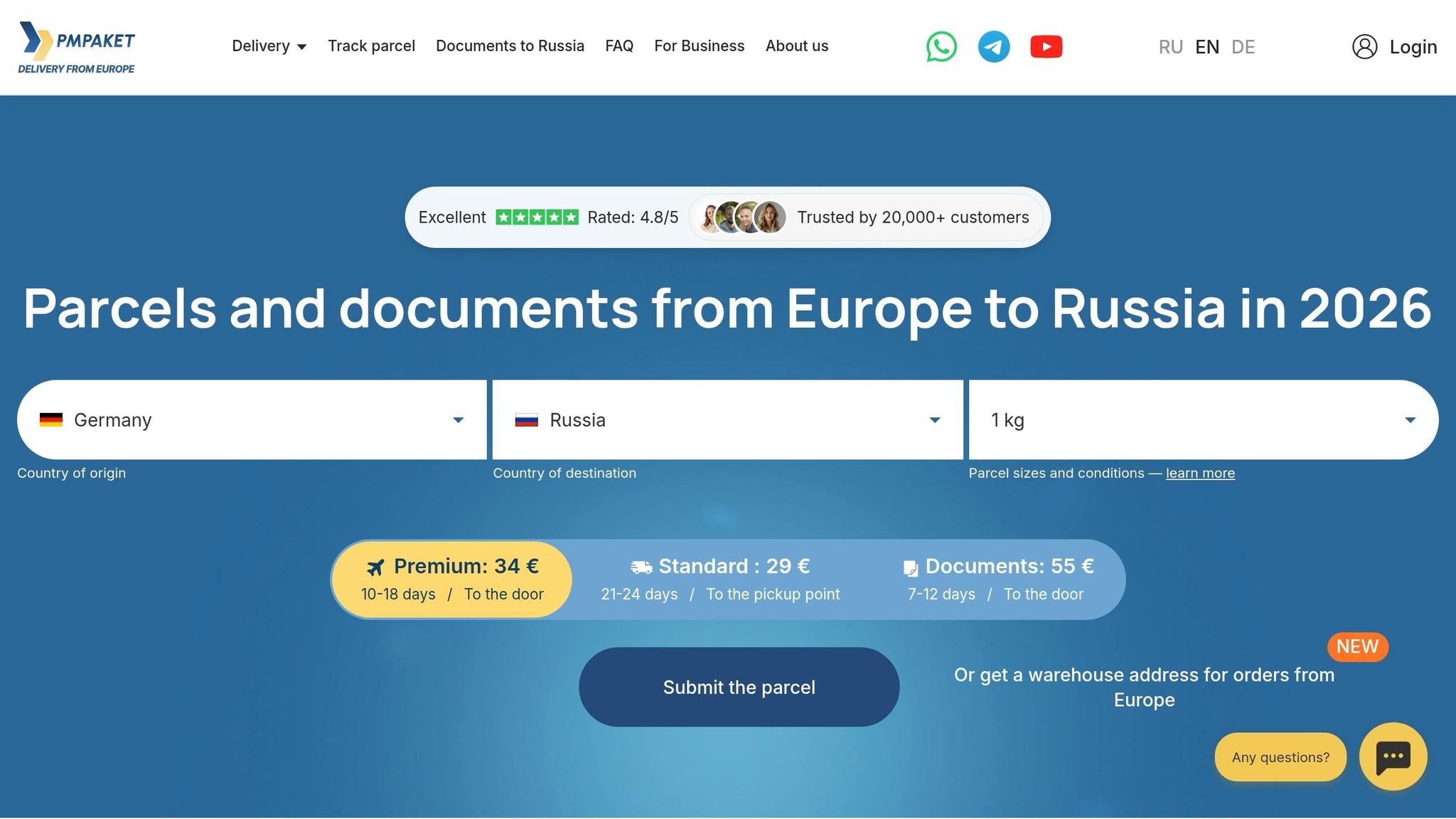Viewport: 1456px width, 819px height.
Task: Click the Country of origin label
Action: (x=71, y=473)
